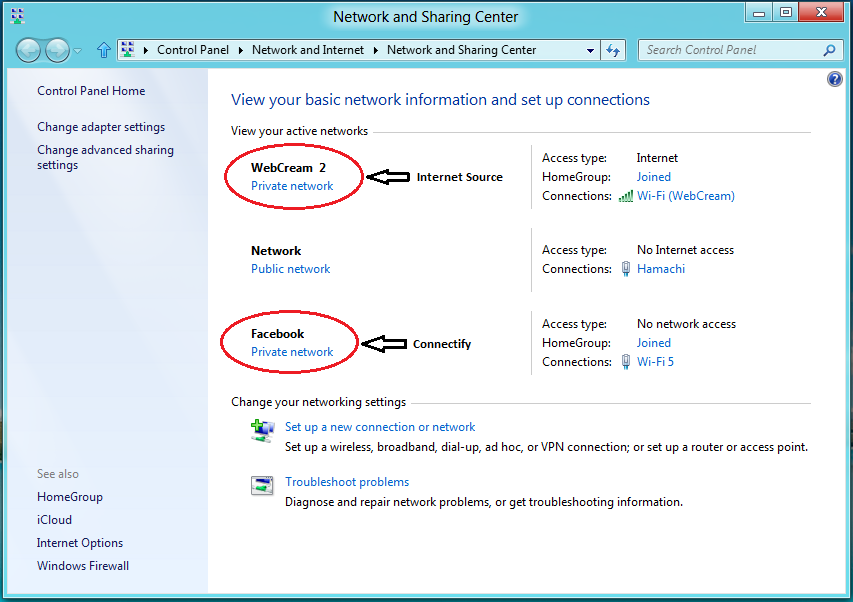Open Internet Options under See also
The width and height of the screenshot is (853, 602).
pos(80,543)
